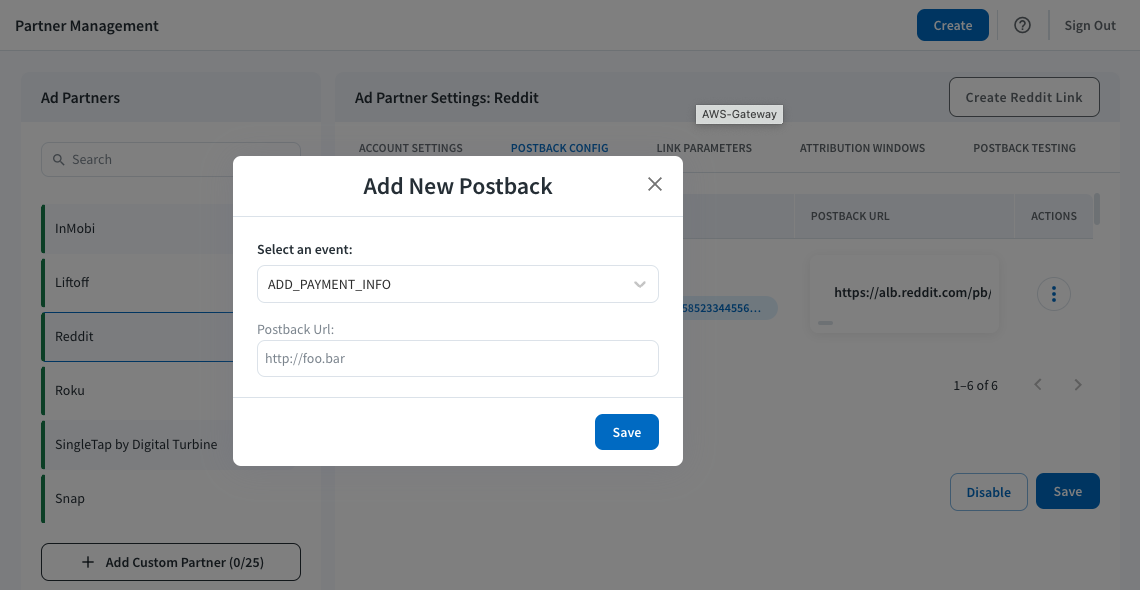Click Create Reddit Link button
Viewport: 1140px width, 590px height.
[1024, 97]
